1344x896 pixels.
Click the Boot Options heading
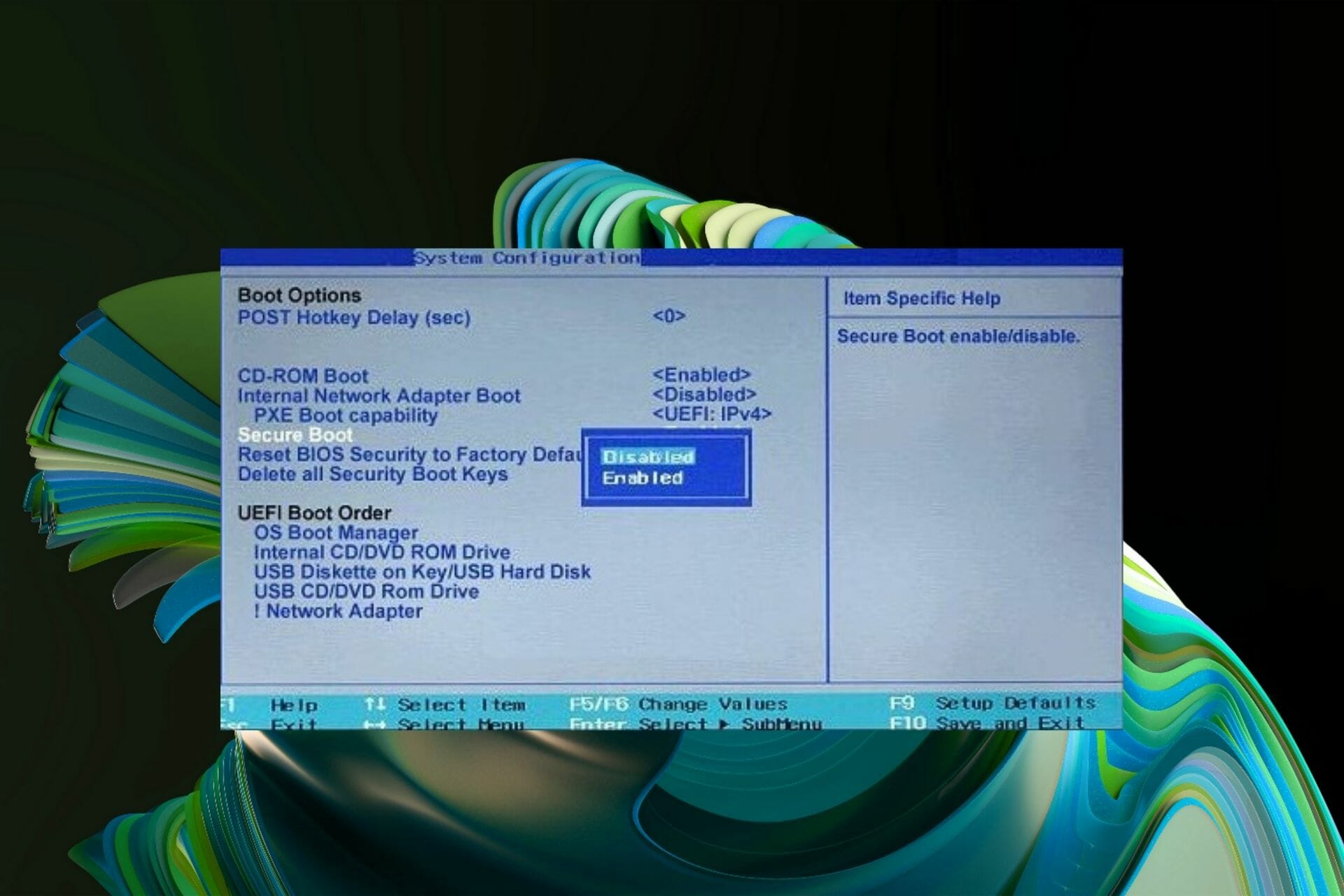point(300,295)
